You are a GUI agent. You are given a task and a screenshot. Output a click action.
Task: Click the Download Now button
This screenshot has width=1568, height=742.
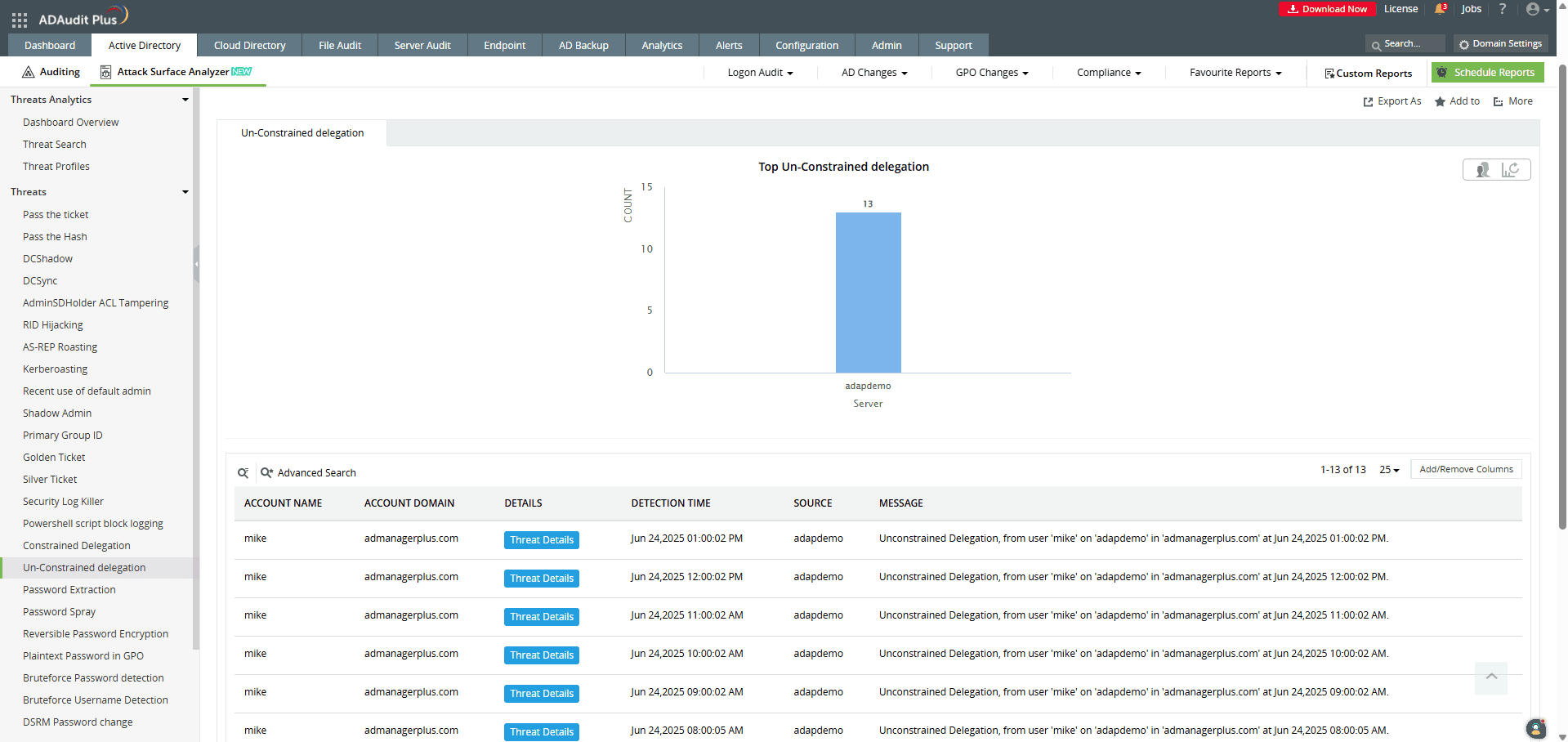pyautogui.click(x=1327, y=9)
